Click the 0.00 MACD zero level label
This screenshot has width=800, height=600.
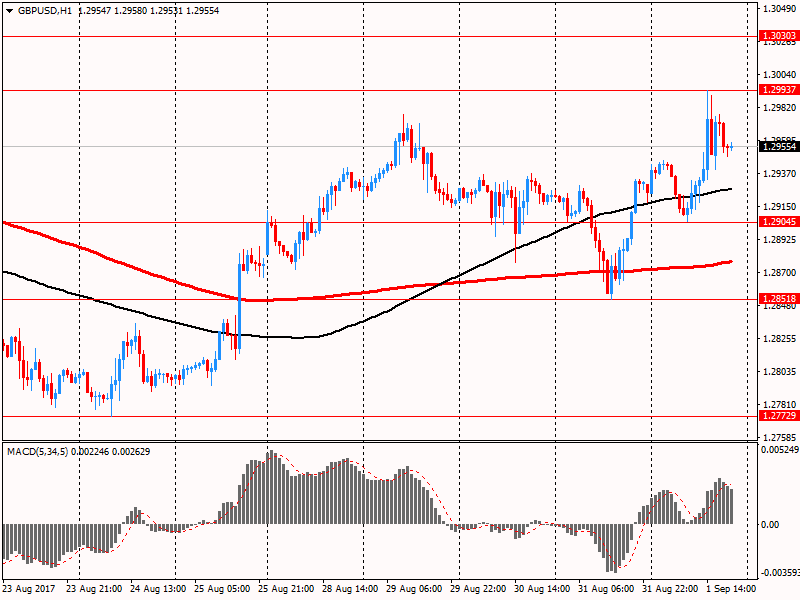[x=769, y=525]
